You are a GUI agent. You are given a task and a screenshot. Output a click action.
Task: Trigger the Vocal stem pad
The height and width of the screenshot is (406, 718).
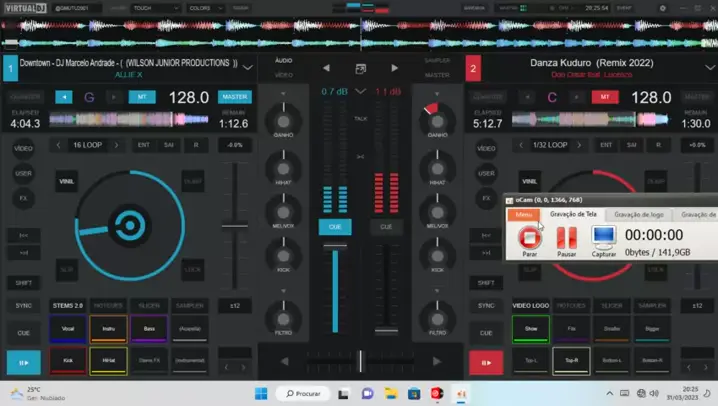tap(68, 328)
